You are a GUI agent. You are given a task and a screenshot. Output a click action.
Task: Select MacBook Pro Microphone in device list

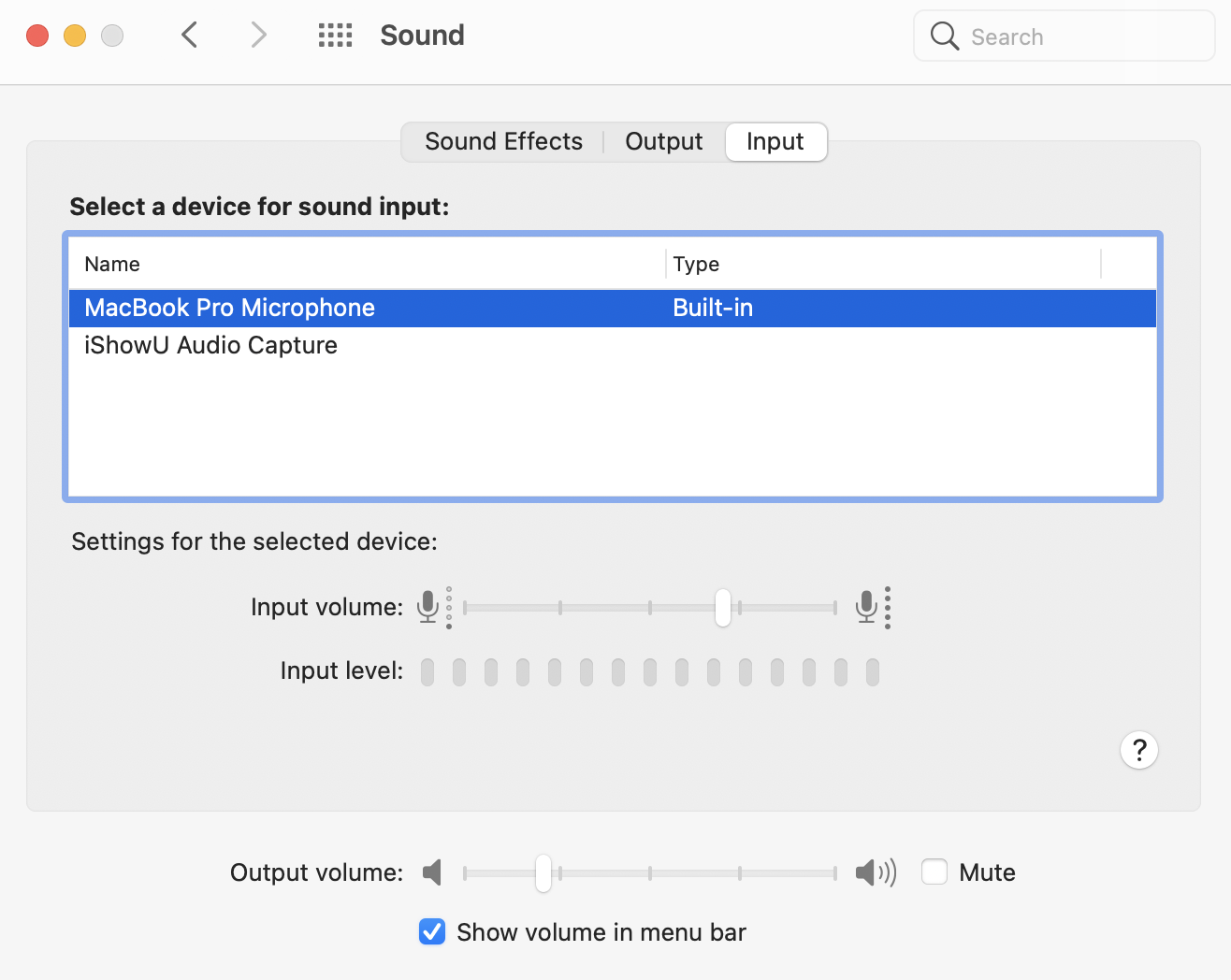230,309
